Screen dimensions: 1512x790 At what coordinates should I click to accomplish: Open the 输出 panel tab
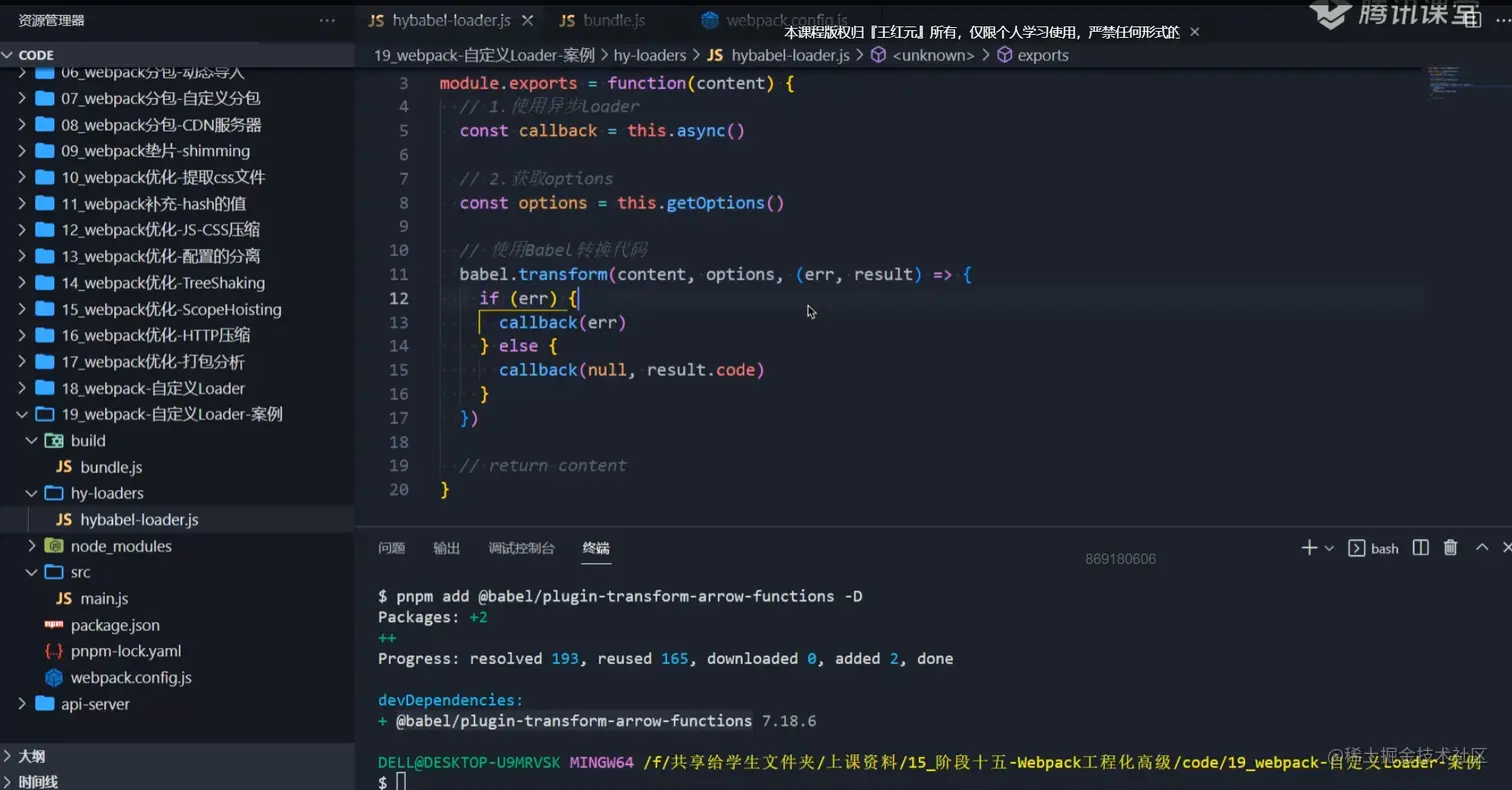tap(447, 548)
